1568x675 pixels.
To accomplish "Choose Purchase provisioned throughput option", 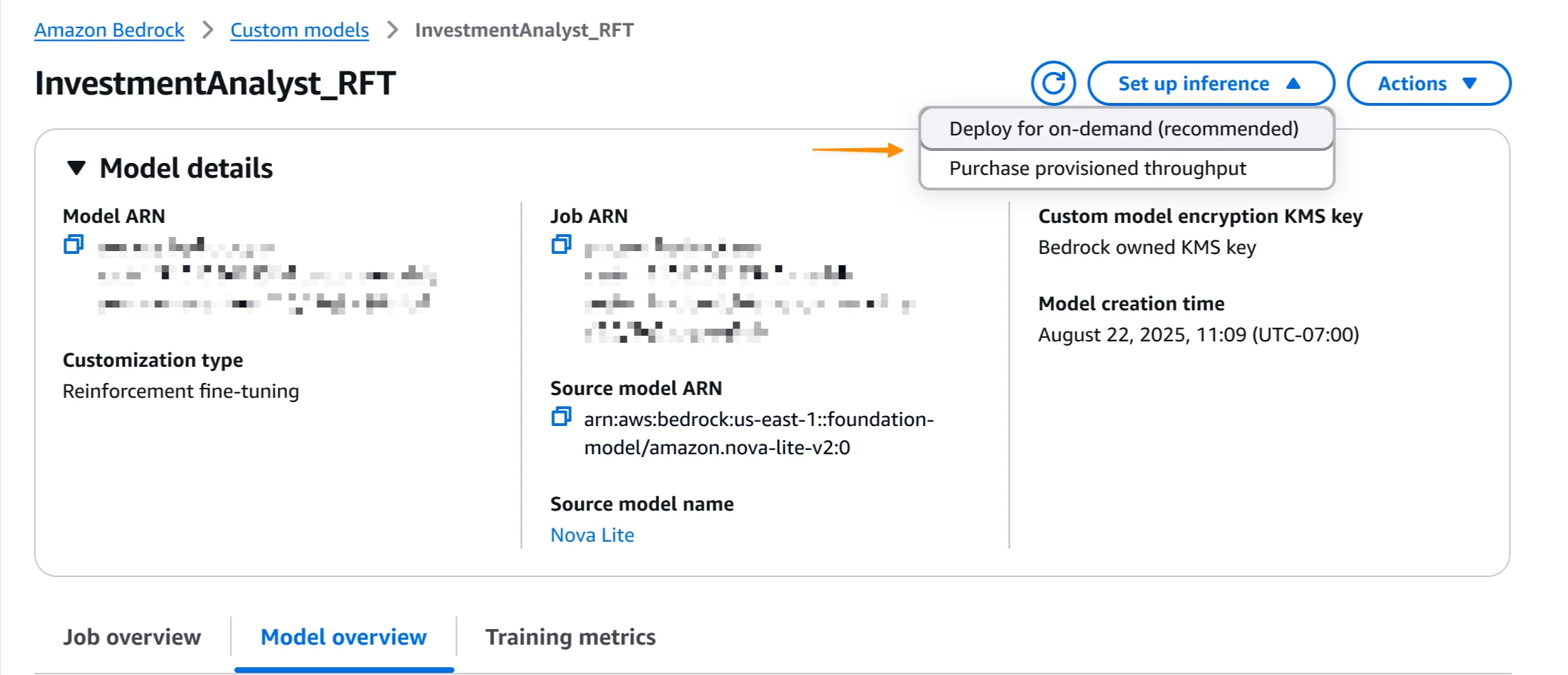I will (x=1098, y=169).
